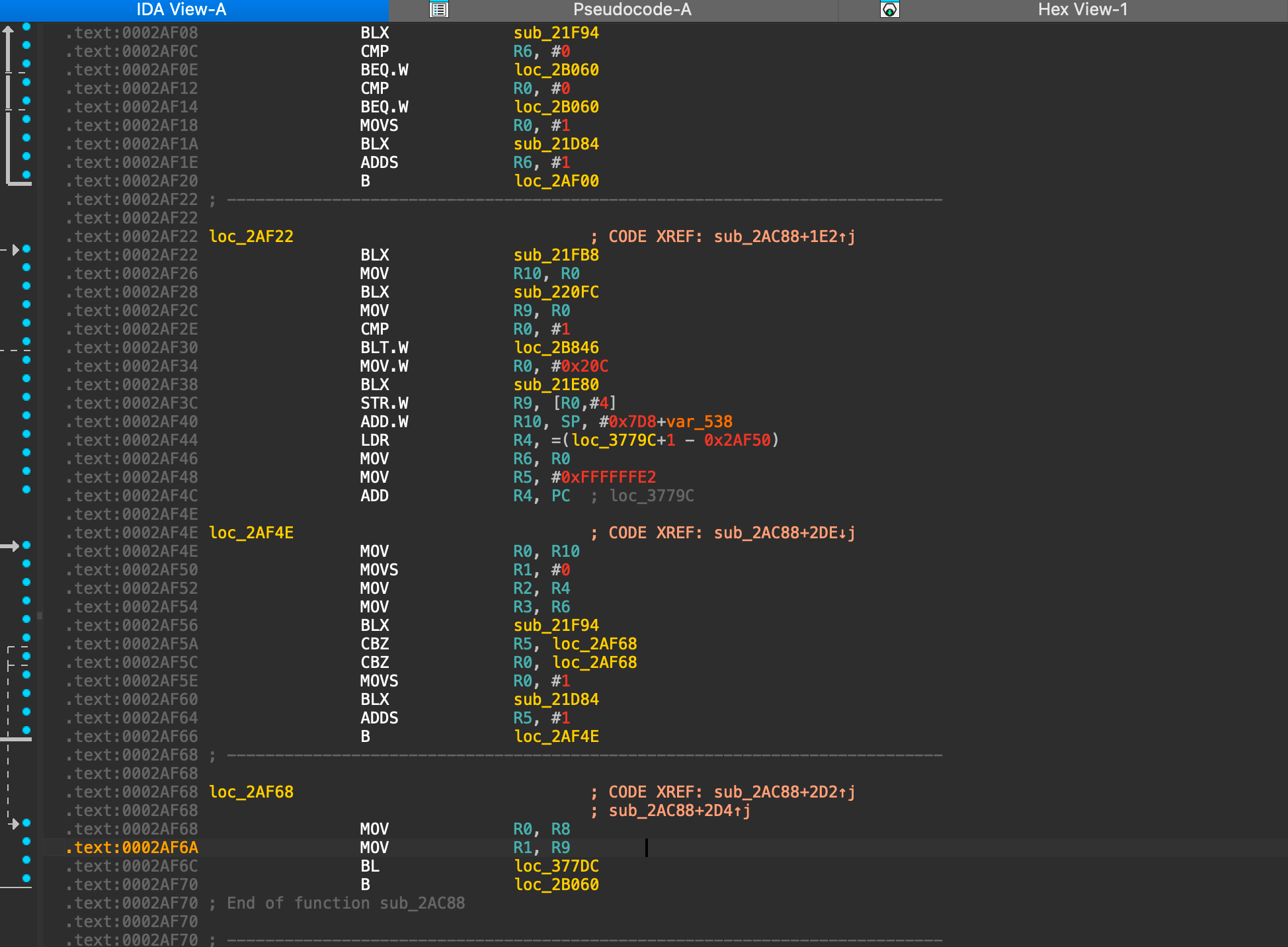Toggle breakpoint dot at 0002AF08 line
1288x947 pixels.
26,26
